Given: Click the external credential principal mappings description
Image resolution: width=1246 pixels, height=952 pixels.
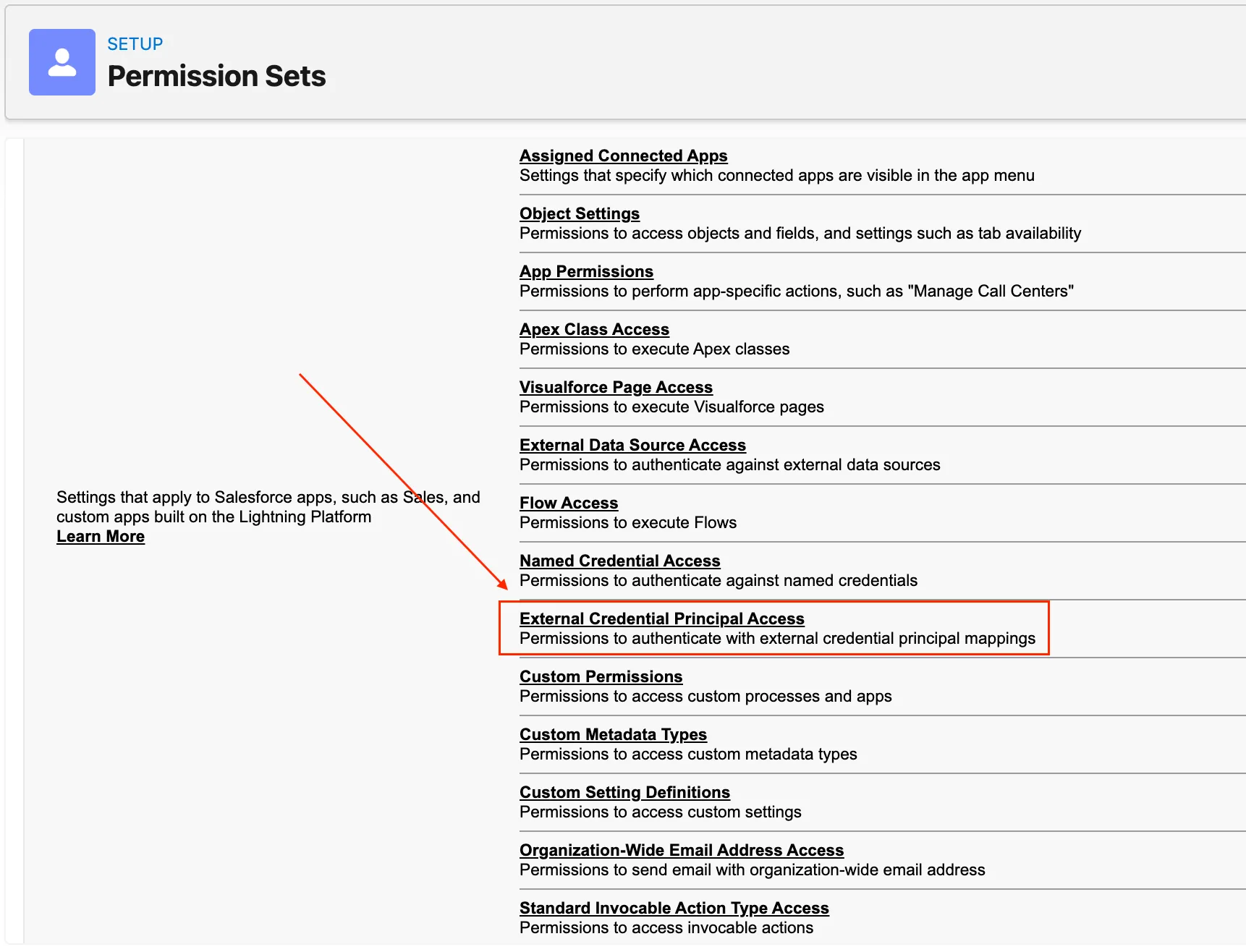Looking at the screenshot, I should coord(777,639).
